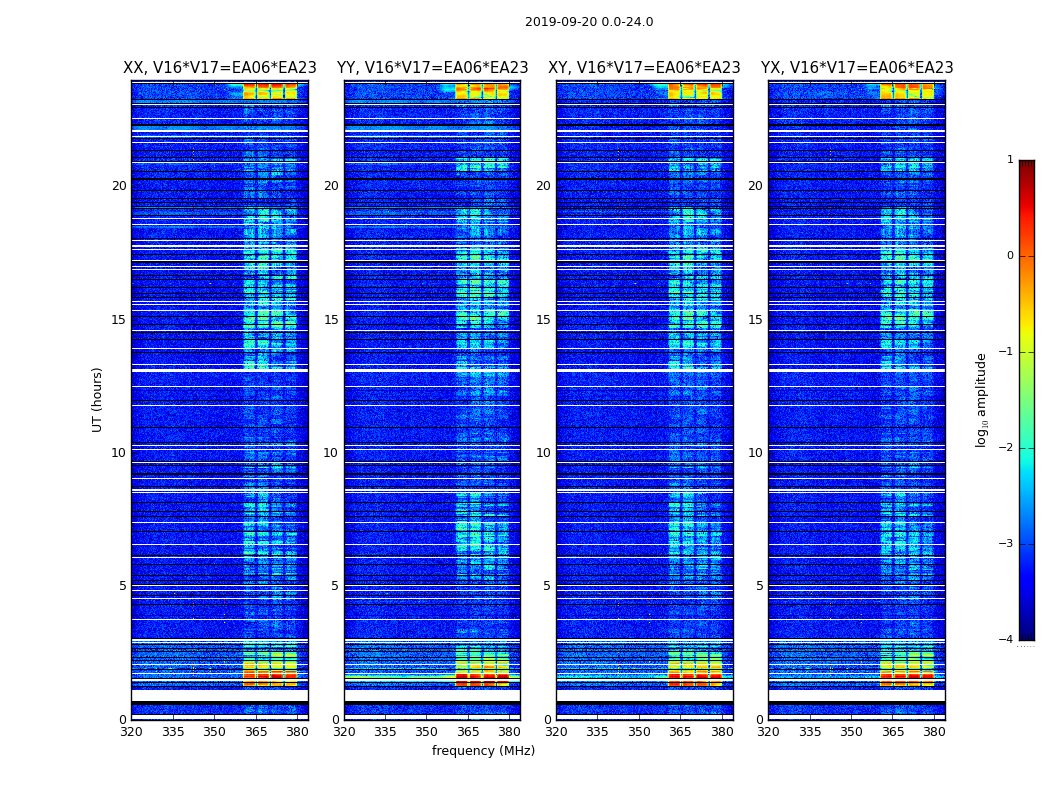This screenshot has width=1050, height=800.
Task: Click the colorbar tick label 1
Action: coord(1010,160)
